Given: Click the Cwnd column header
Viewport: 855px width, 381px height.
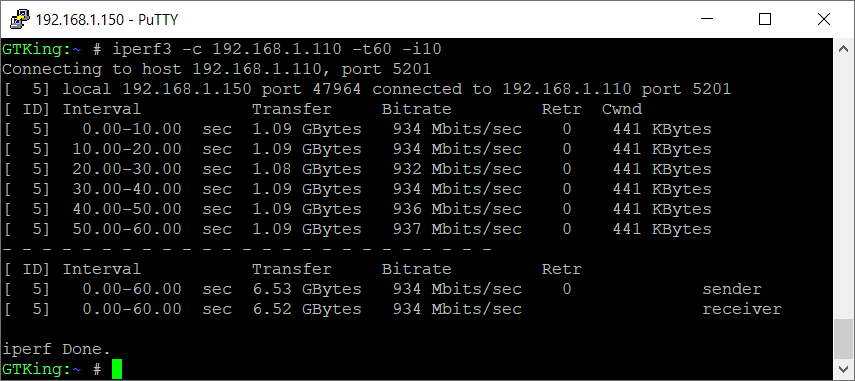Looking at the screenshot, I should coord(622,109).
